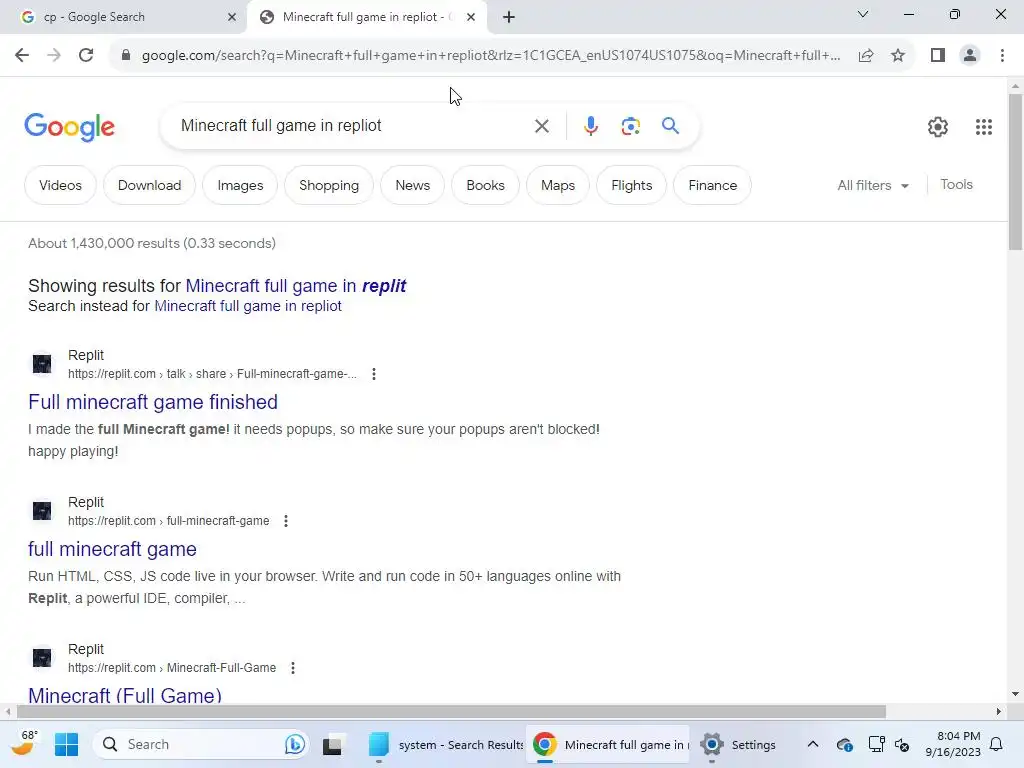Click the Google logo
The height and width of the screenshot is (768, 1024).
(69, 127)
